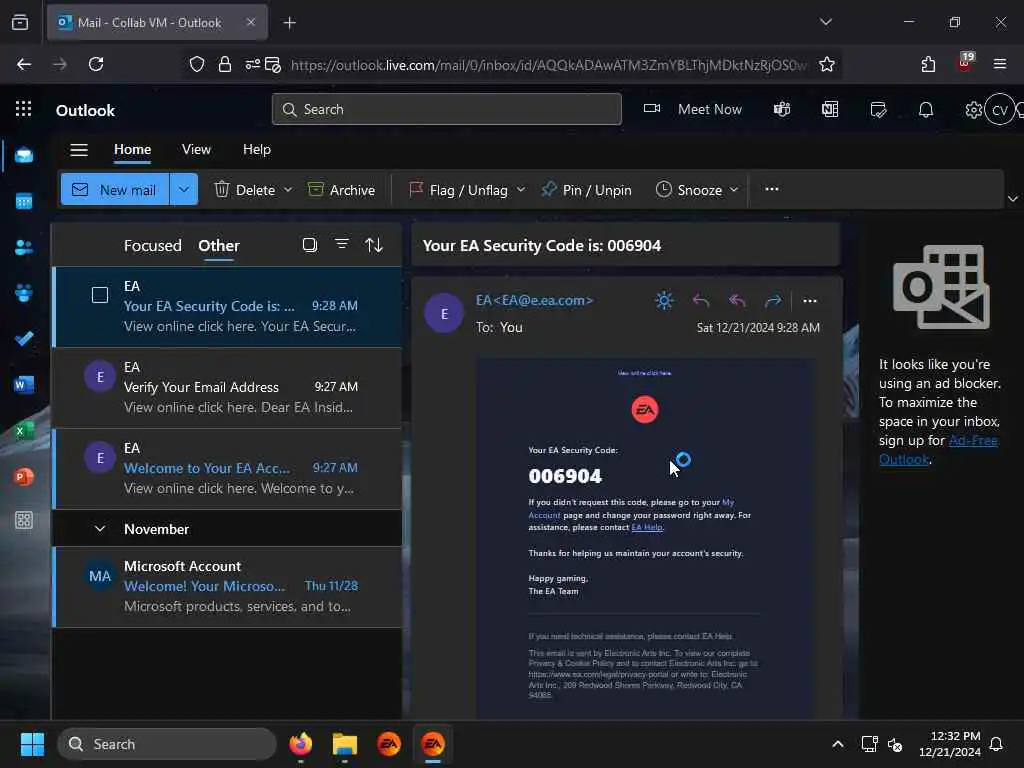This screenshot has width=1024, height=768.
Task: Open More apps in sidebar
Action: 24,520
